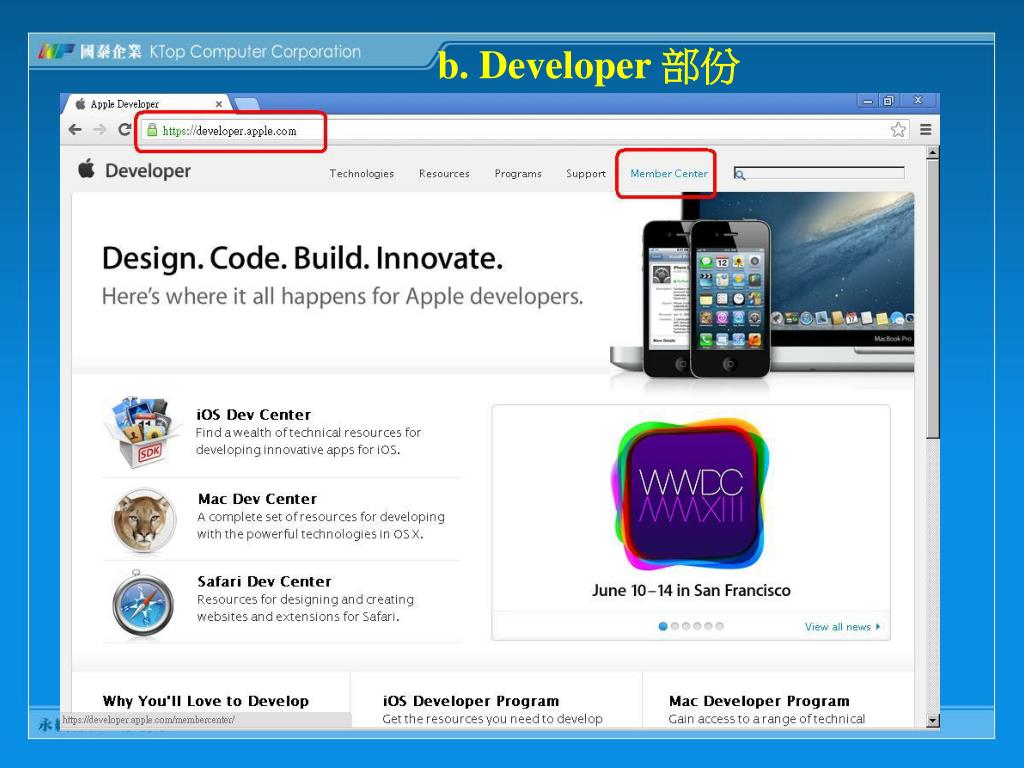The image size is (1024, 768).
Task: Click the browser back arrow
Action: coord(75,129)
